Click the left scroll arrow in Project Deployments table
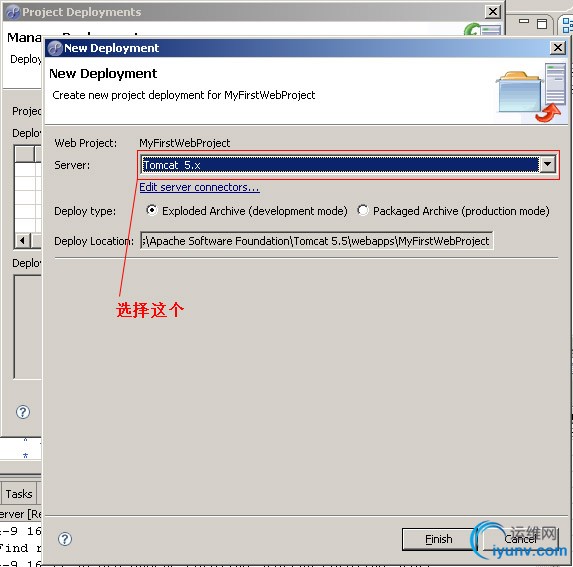 pyautogui.click(x=23, y=241)
